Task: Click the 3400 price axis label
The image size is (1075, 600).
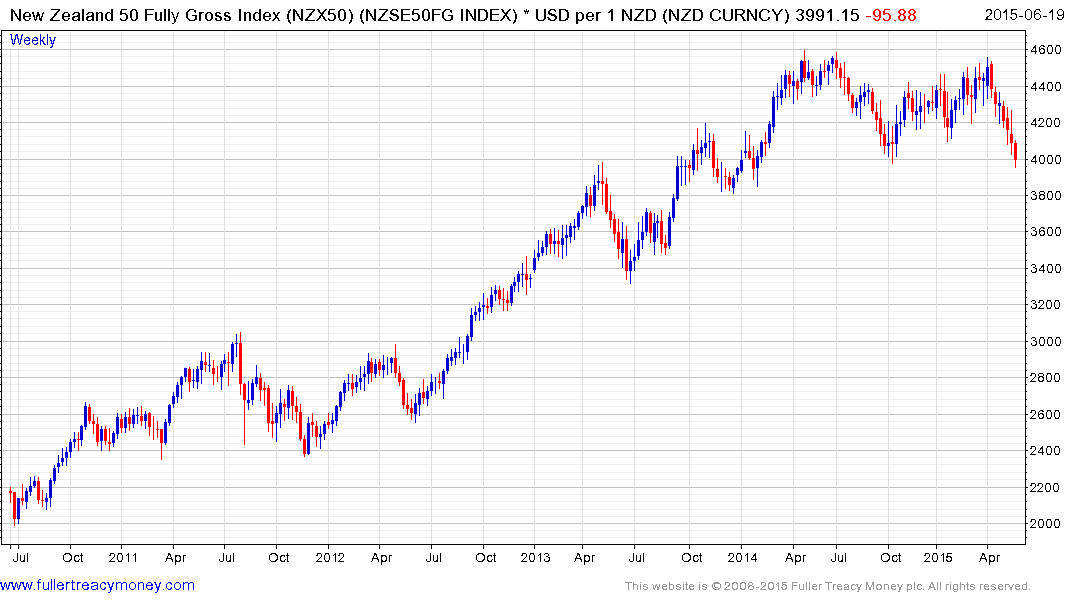Action: click(x=1046, y=268)
